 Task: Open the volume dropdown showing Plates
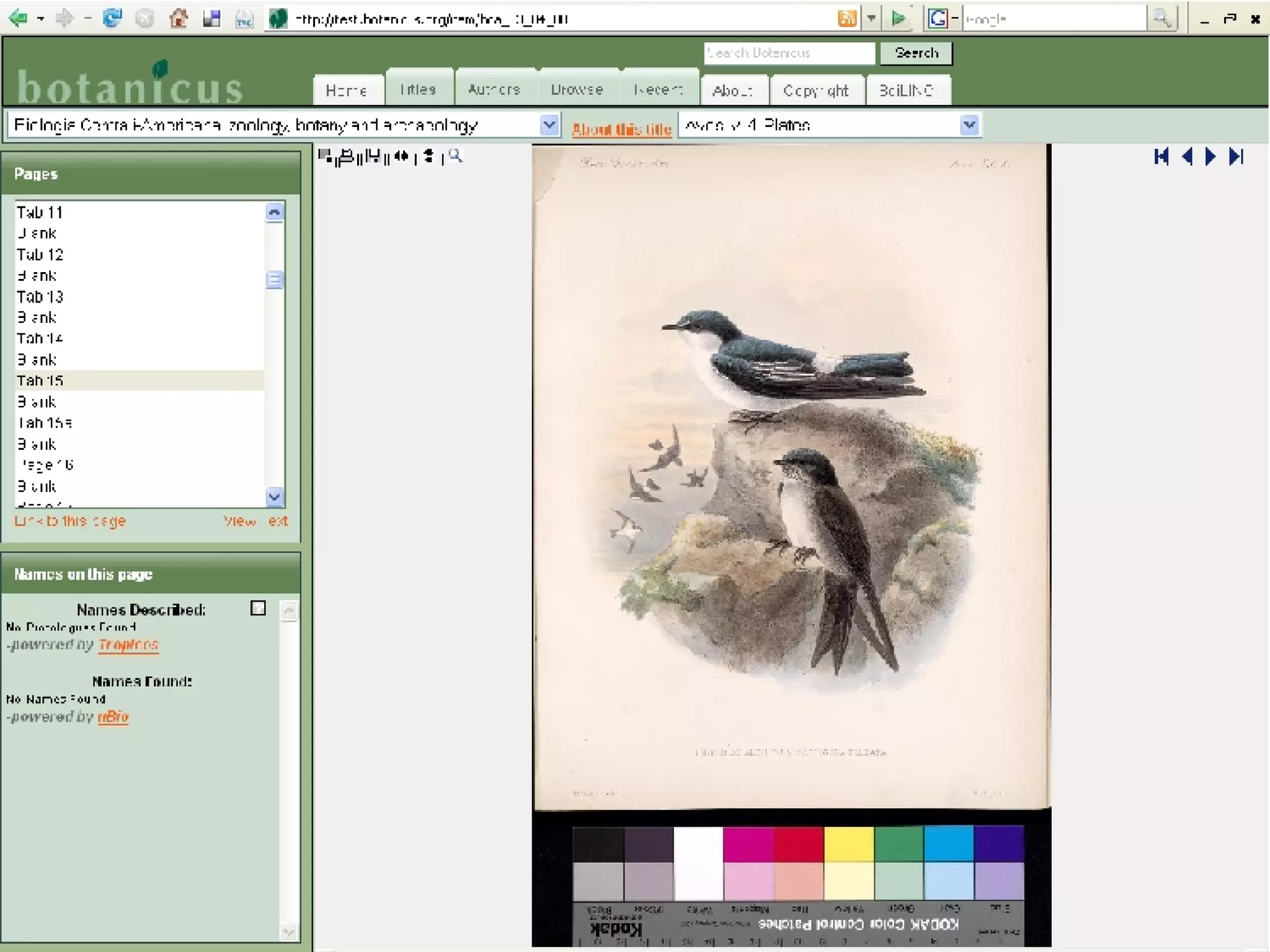pyautogui.click(x=969, y=125)
